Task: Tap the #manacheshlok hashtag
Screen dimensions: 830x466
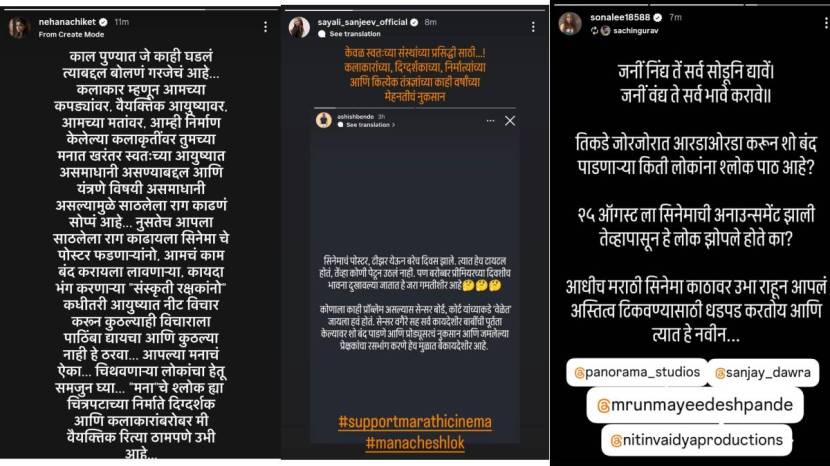Action: [x=415, y=443]
